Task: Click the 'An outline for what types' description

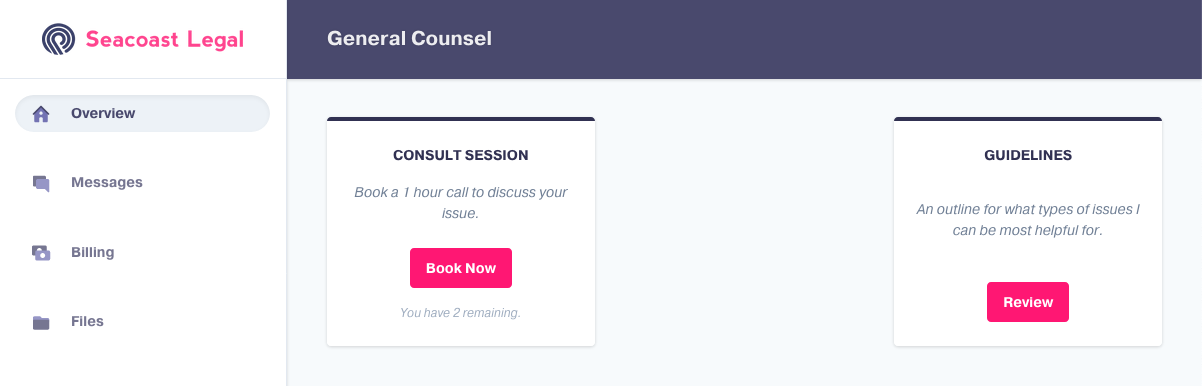Action: 1028,220
